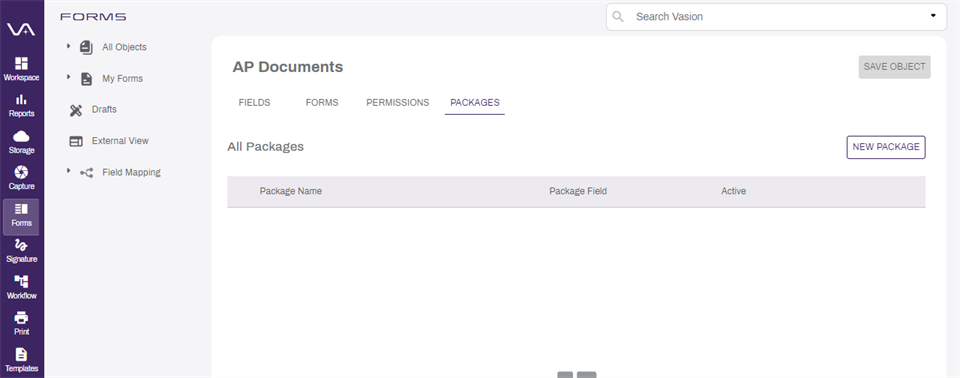Click the New Package button

click(x=886, y=147)
